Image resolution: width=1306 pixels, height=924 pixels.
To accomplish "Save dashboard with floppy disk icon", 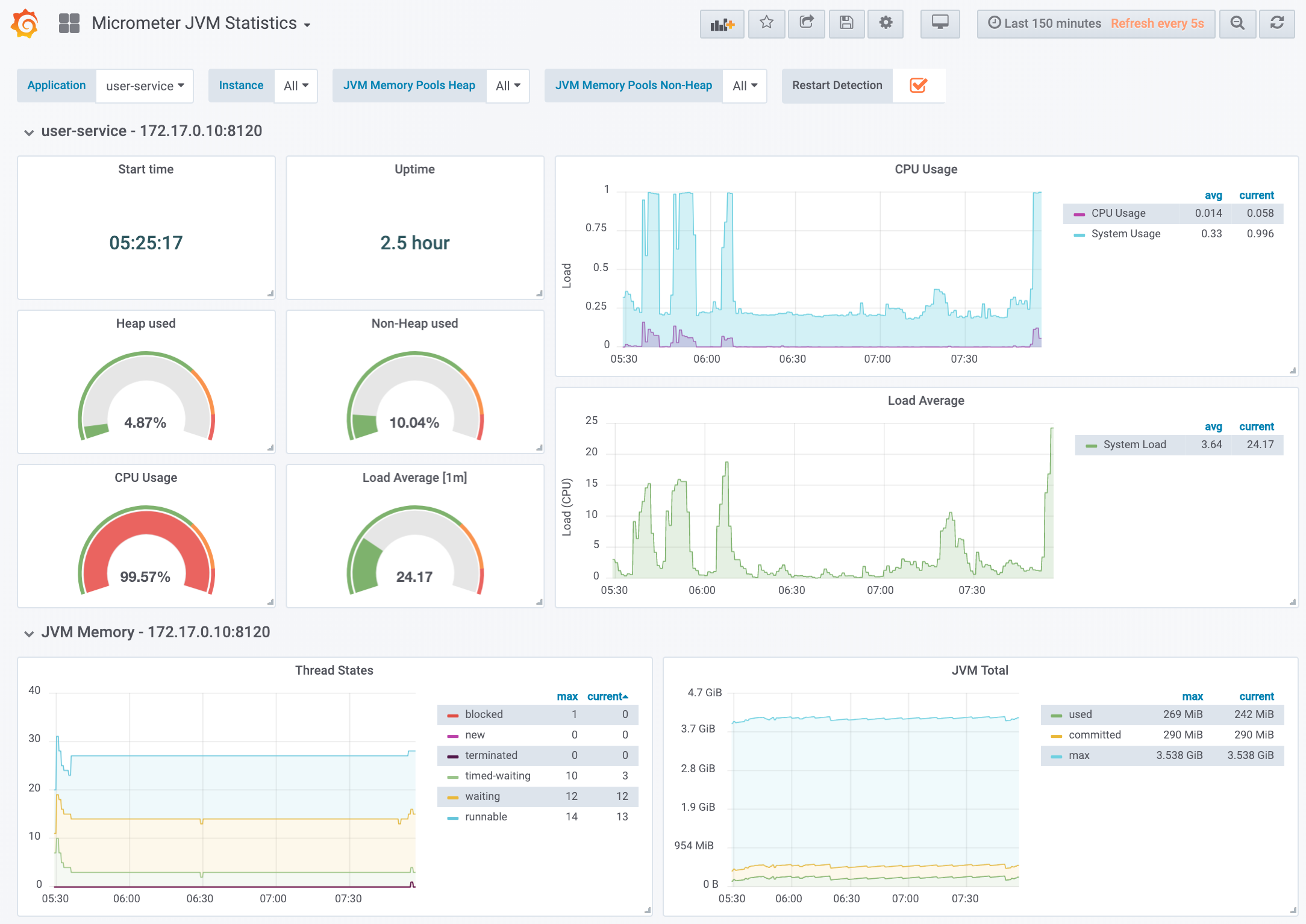I will click(x=846, y=23).
